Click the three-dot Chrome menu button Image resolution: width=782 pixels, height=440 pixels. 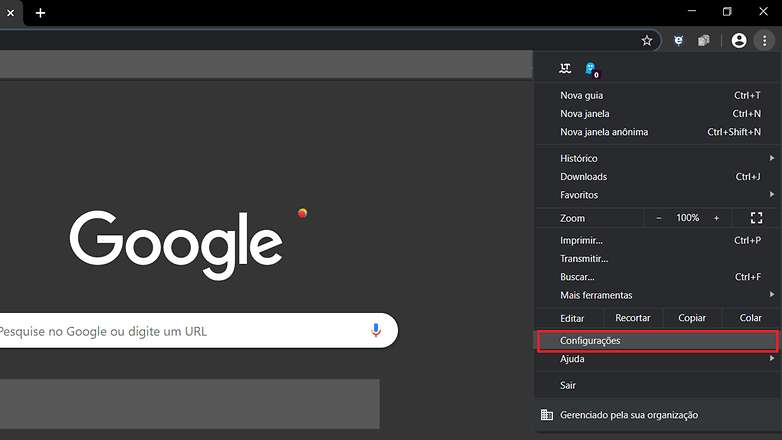tap(765, 40)
